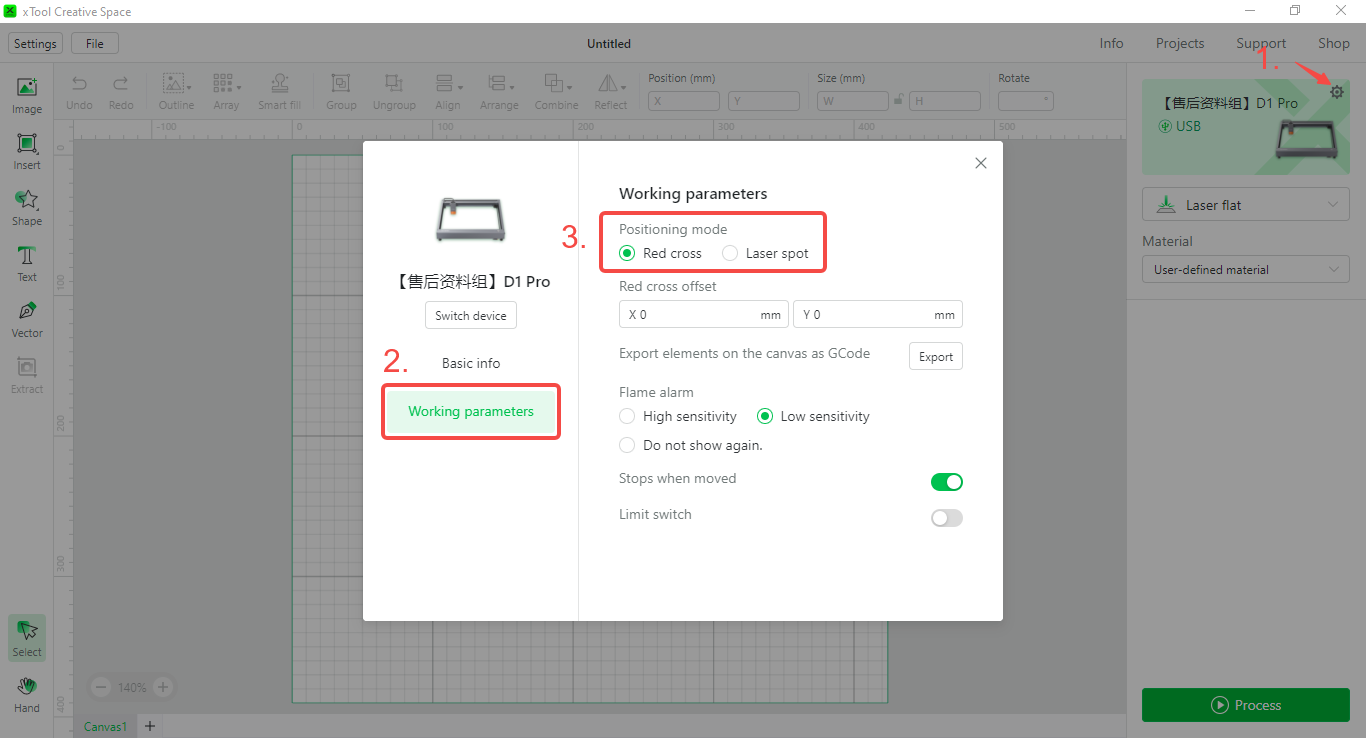This screenshot has width=1366, height=738.
Task: Switch to the Canvas1 tab
Action: click(x=104, y=726)
